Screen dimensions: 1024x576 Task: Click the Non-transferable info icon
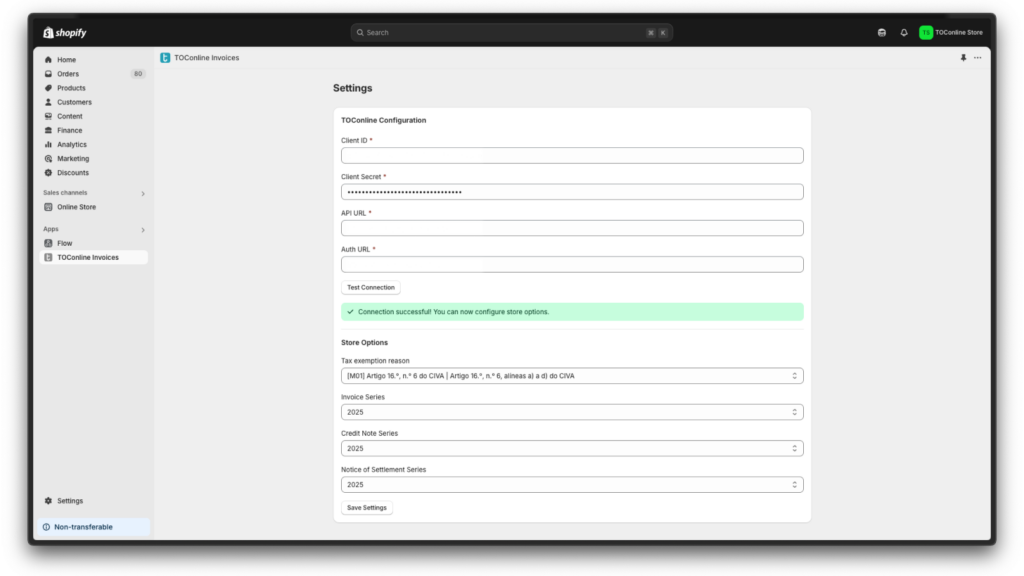point(46,527)
